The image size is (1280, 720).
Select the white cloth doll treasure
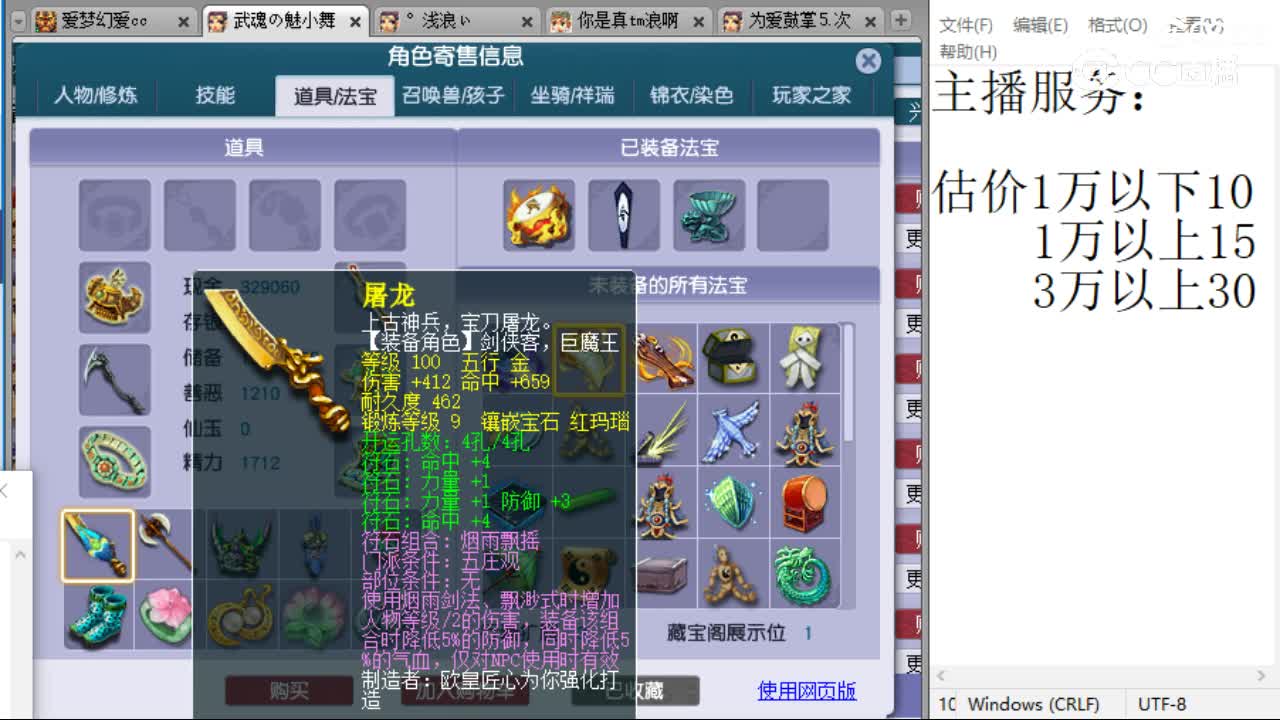804,359
